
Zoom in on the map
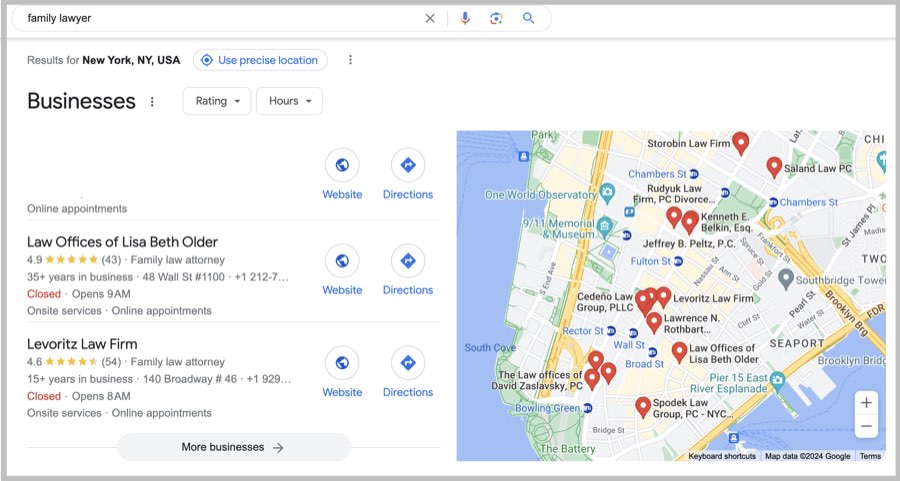866,403
